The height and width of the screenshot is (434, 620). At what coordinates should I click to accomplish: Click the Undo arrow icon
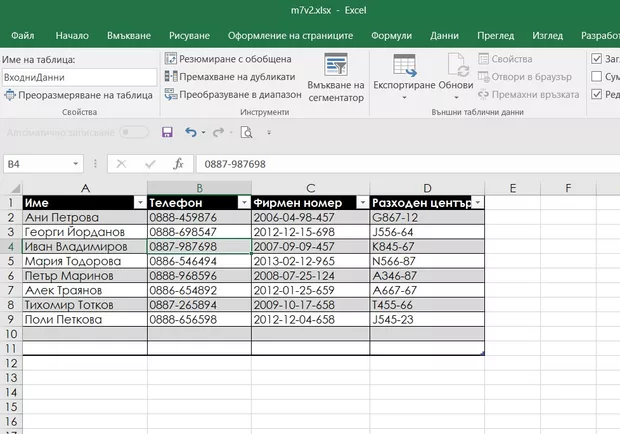tap(190, 132)
